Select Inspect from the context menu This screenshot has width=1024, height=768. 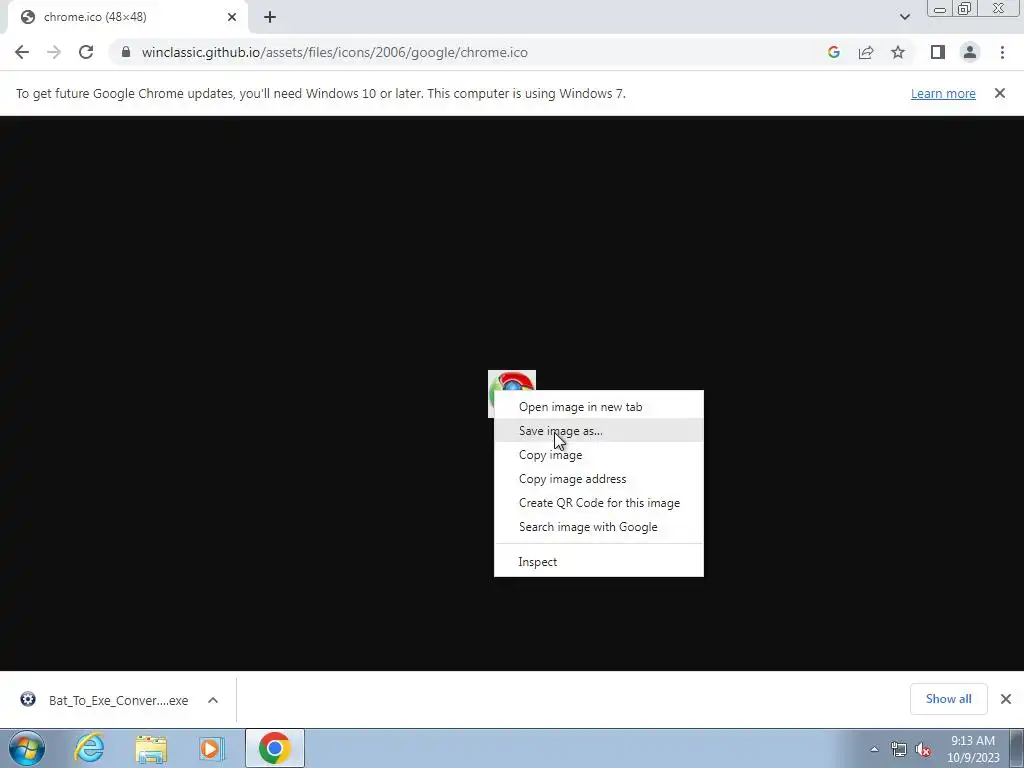tap(599, 562)
